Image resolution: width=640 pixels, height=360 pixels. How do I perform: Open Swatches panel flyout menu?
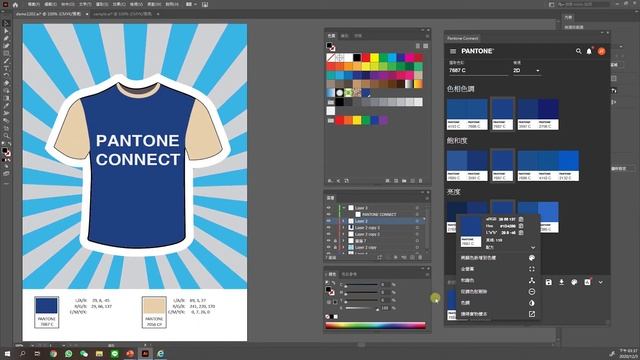pyautogui.click(x=428, y=36)
